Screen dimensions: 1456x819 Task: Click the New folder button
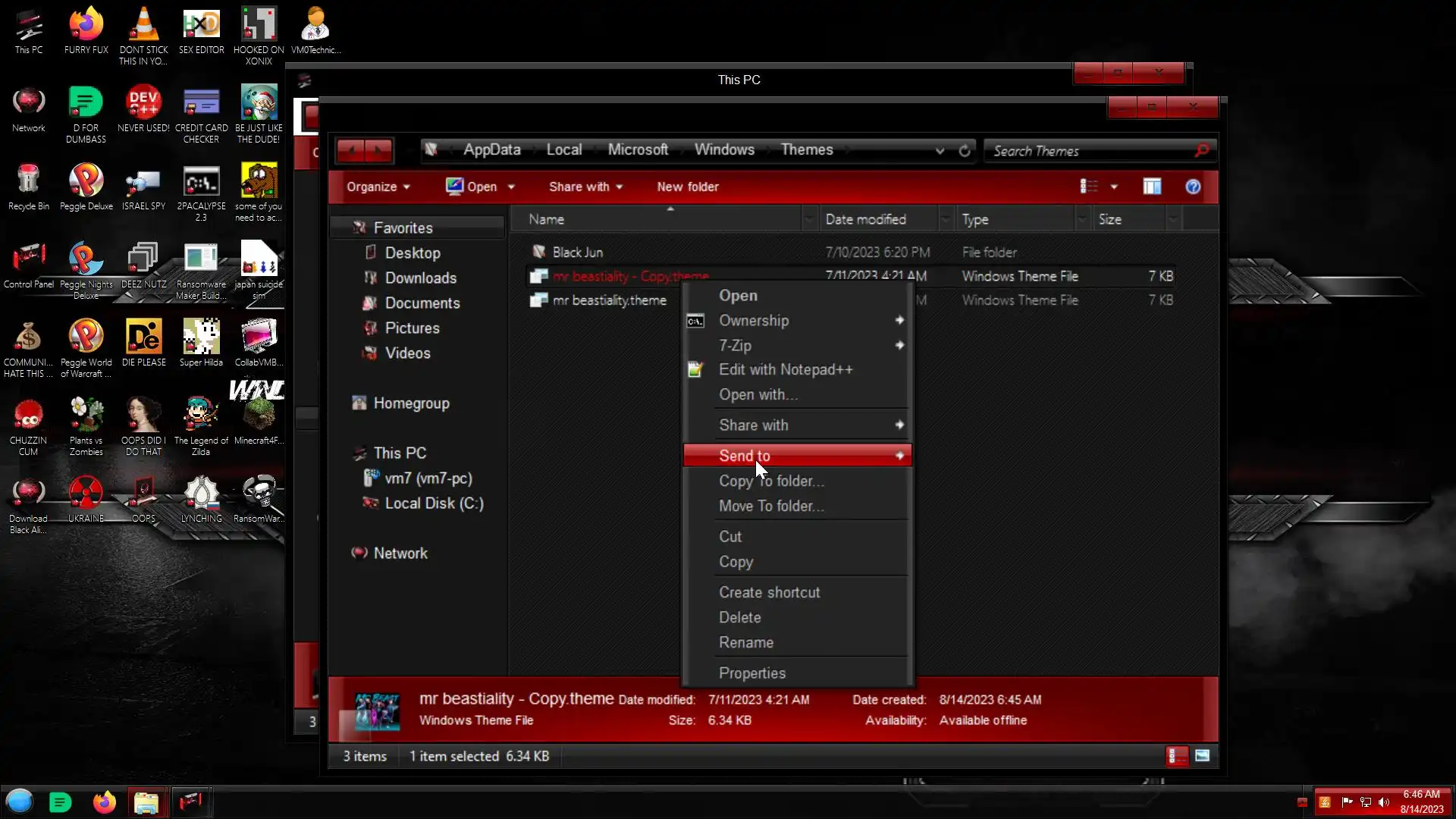(687, 187)
